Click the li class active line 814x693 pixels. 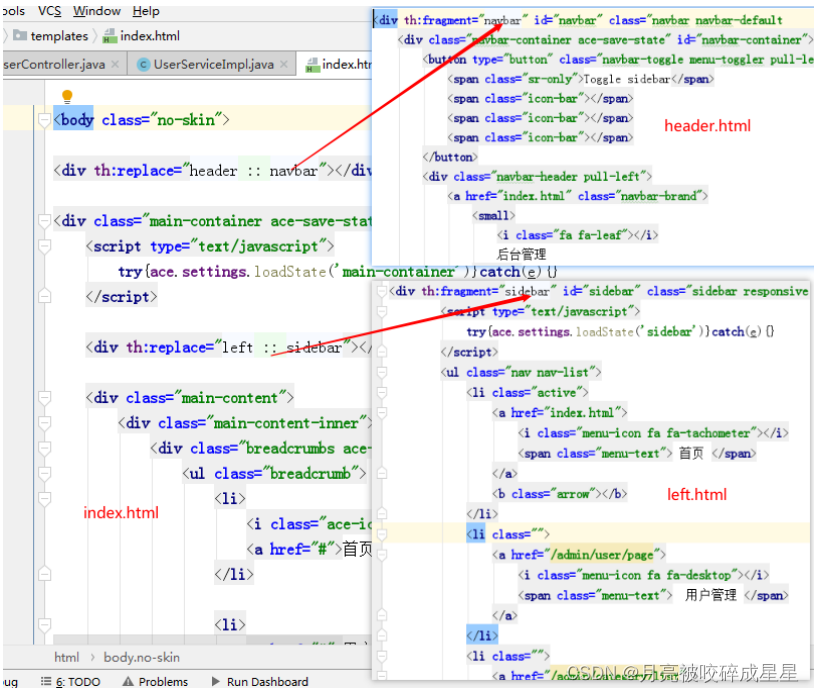527,392
